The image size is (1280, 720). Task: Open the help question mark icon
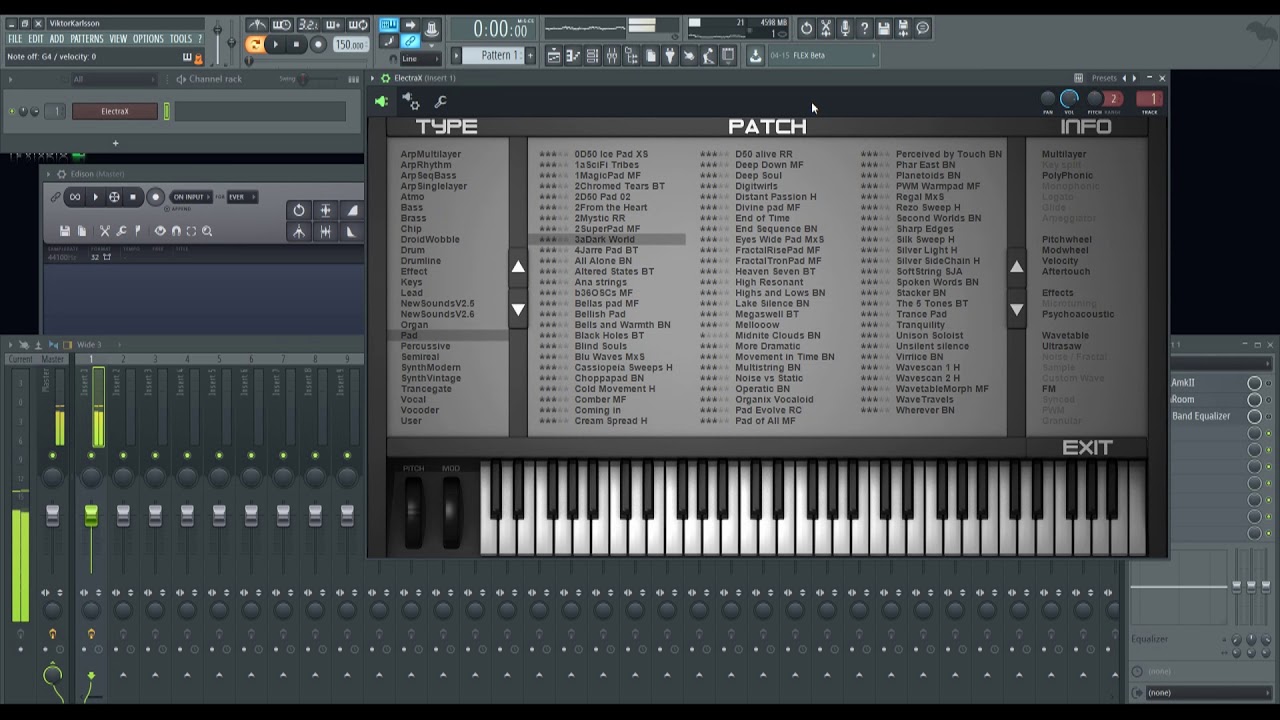tap(865, 28)
